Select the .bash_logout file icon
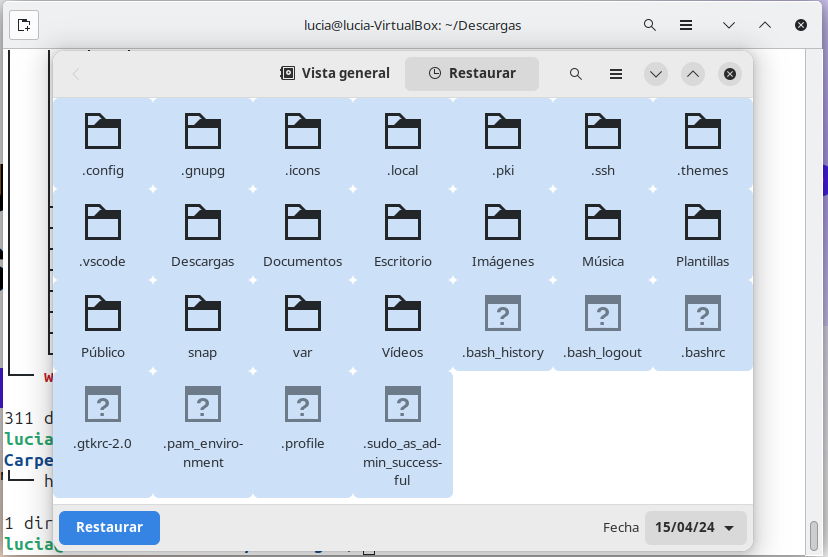This screenshot has width=828, height=557. [x=603, y=313]
